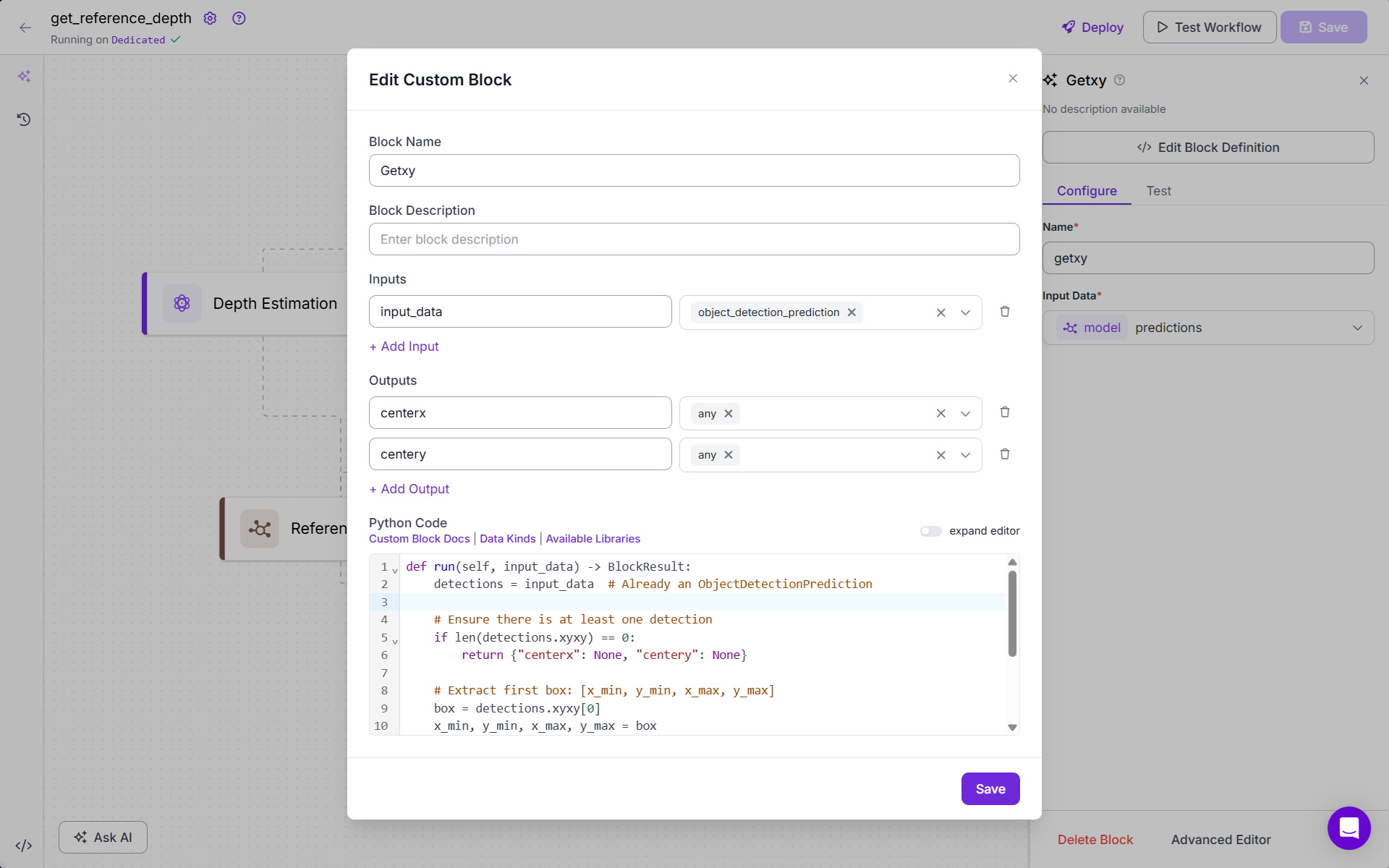Delete the centerx output row
Image resolution: width=1389 pixels, height=868 pixels.
(x=1005, y=412)
